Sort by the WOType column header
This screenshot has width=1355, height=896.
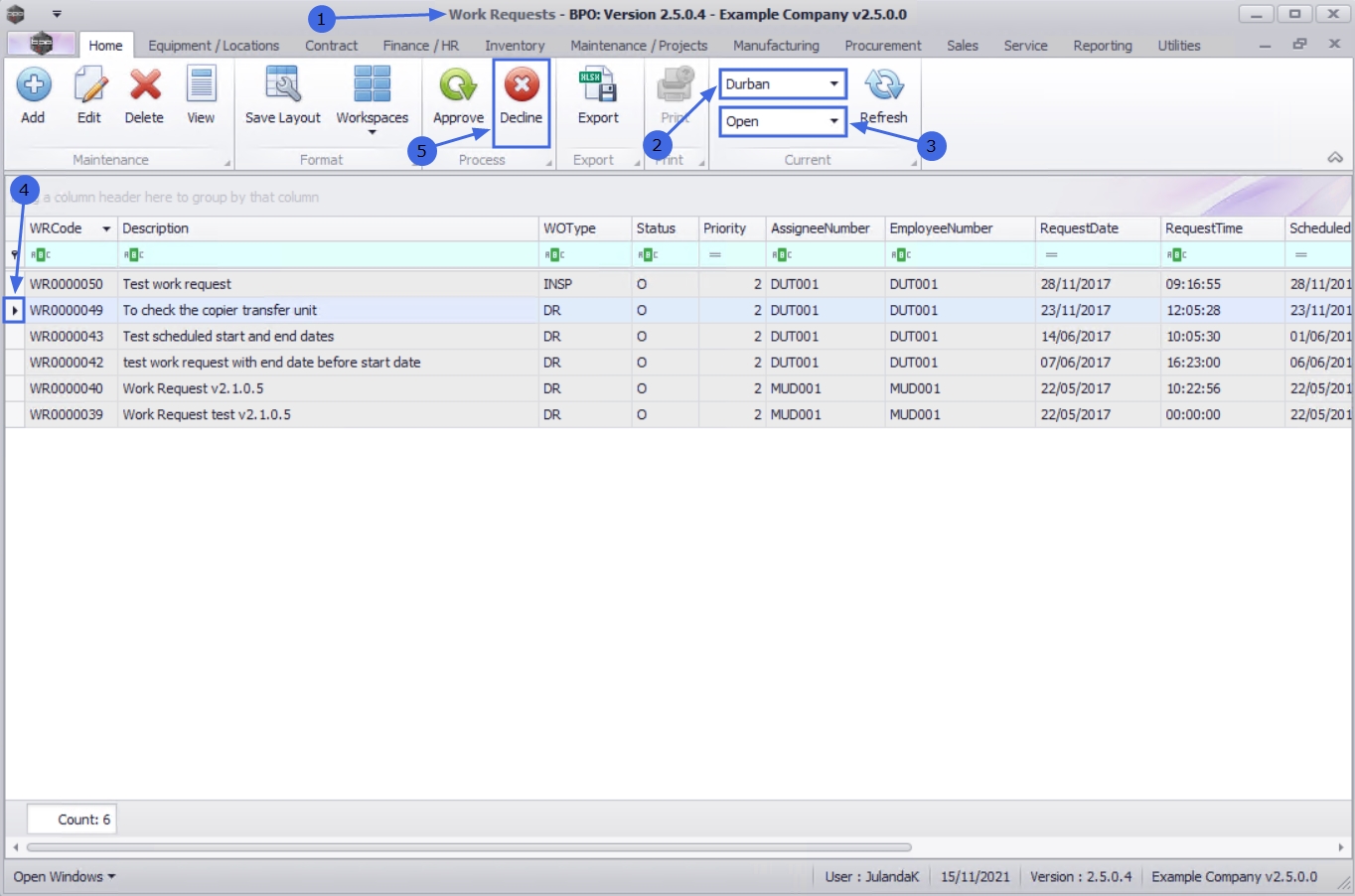(585, 228)
